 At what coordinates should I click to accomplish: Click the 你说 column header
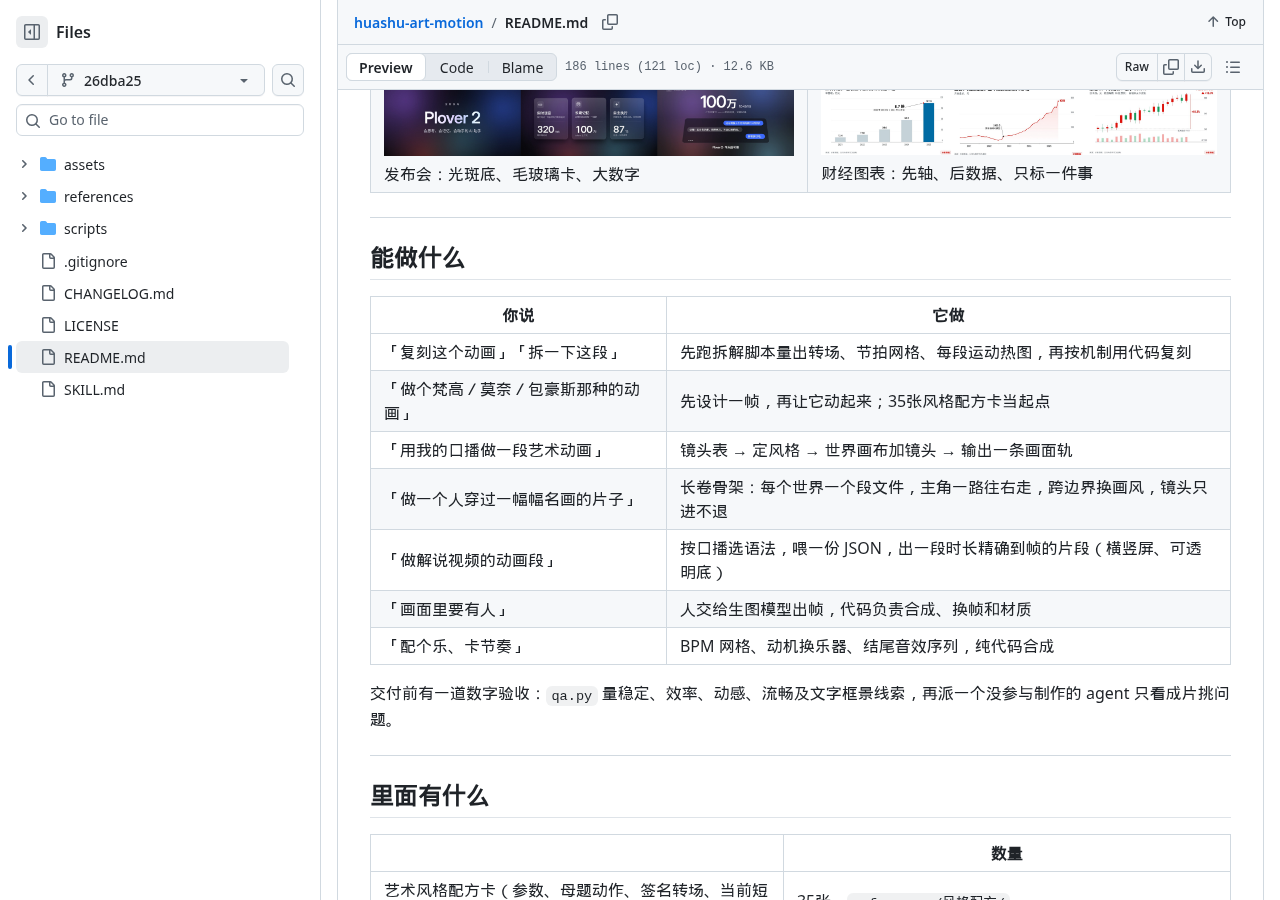pos(518,315)
